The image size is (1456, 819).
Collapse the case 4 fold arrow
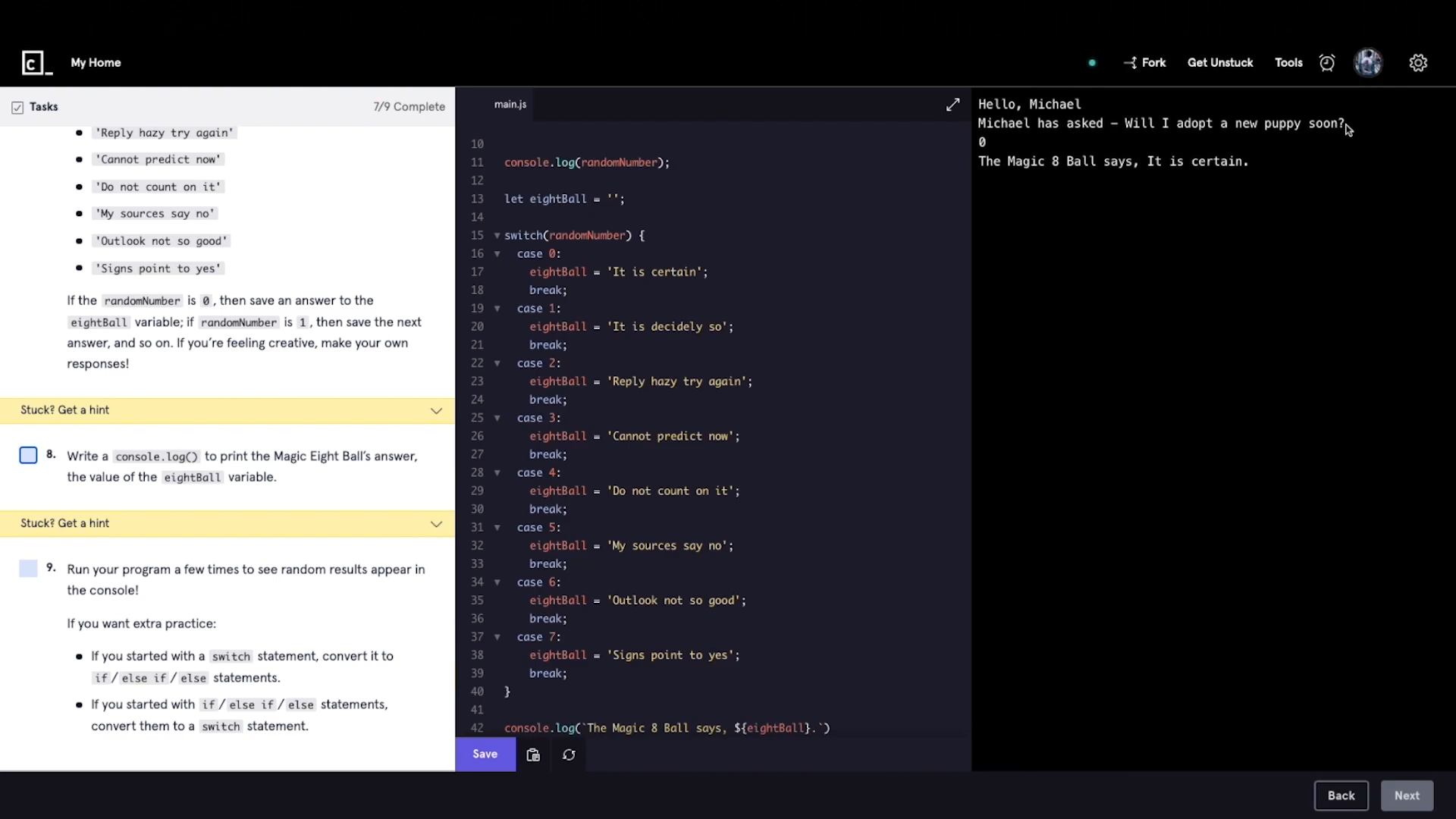[x=497, y=473]
